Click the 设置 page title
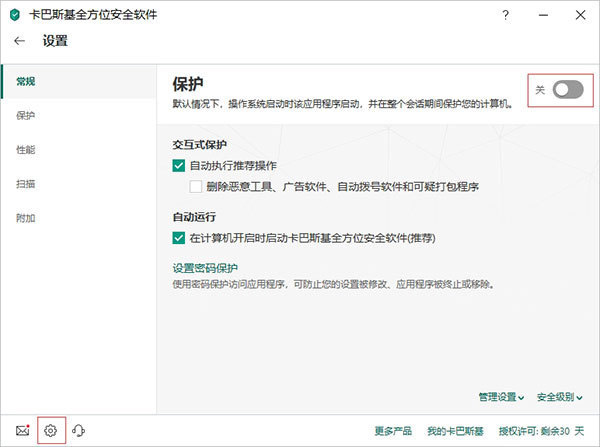Image resolution: width=600 pixels, height=447 pixels. 55,41
